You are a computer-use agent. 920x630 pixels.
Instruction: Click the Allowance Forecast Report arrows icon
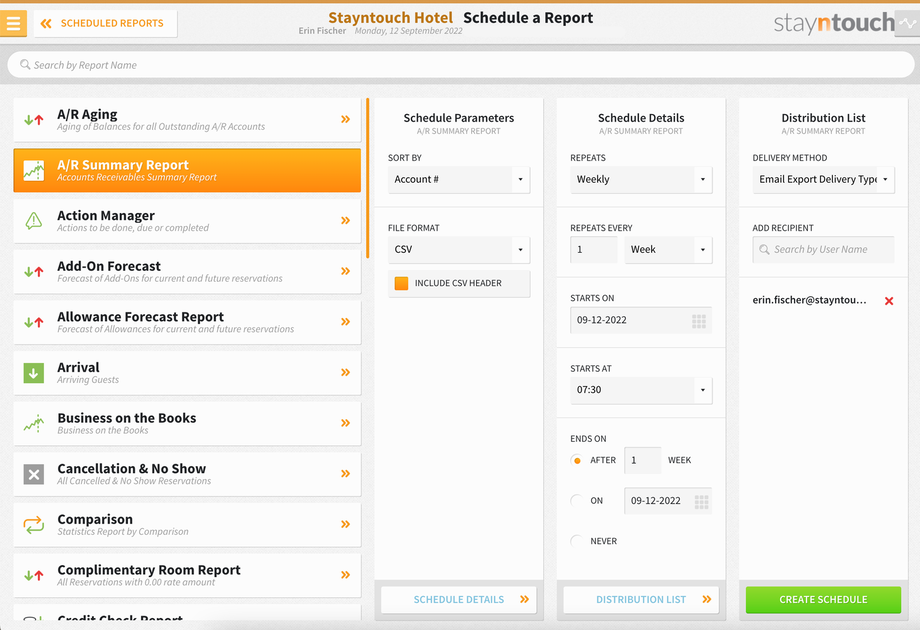(33, 322)
